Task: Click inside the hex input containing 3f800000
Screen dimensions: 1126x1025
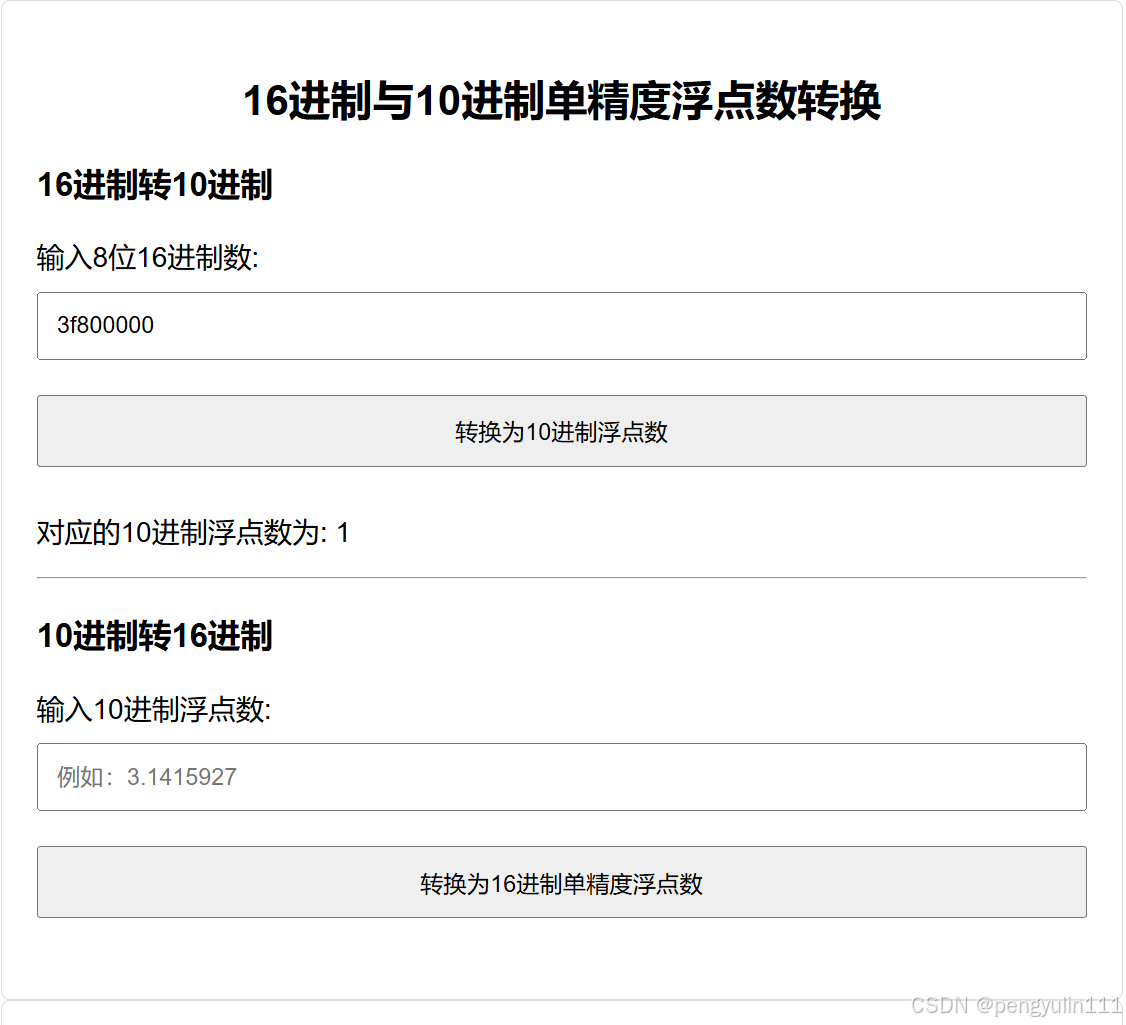Action: pyautogui.click(x=400, y=326)
